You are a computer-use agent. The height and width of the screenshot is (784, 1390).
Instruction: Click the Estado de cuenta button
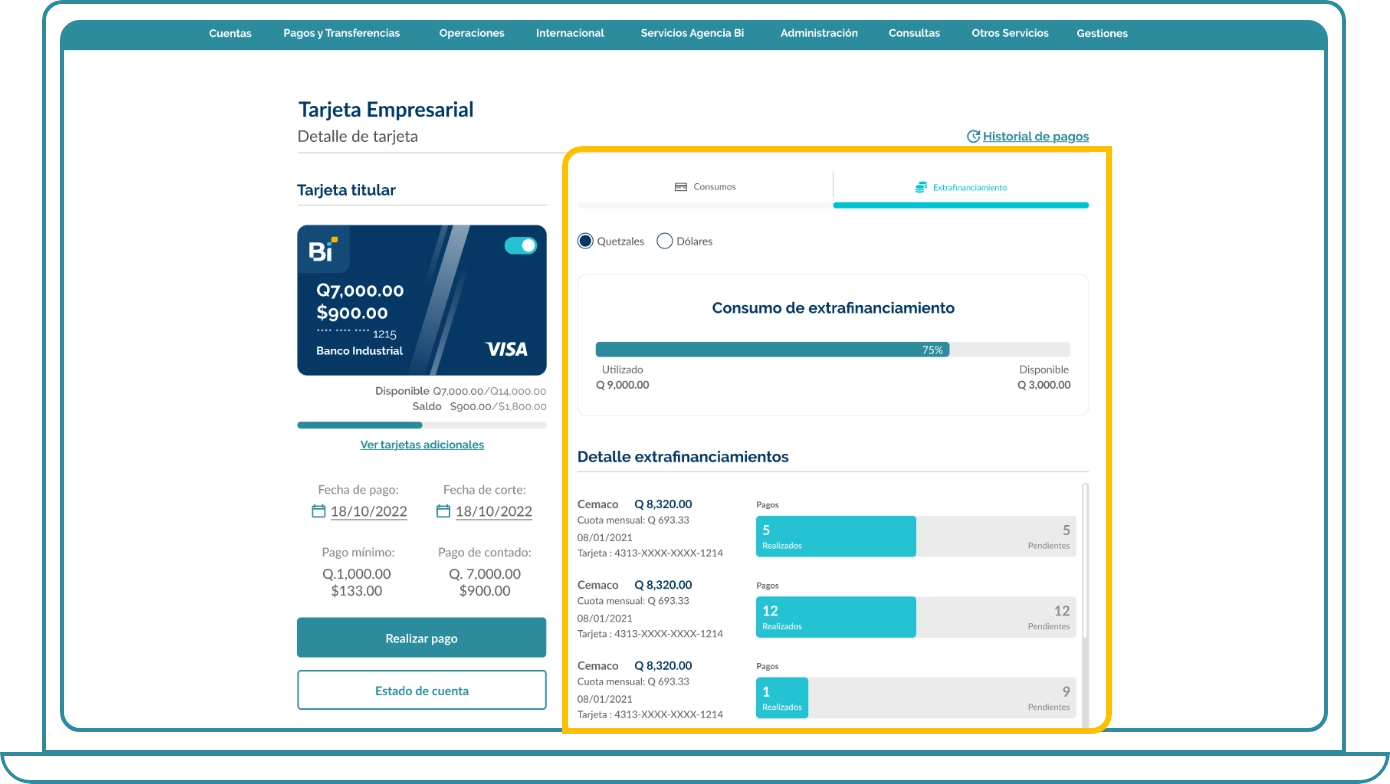click(x=422, y=690)
